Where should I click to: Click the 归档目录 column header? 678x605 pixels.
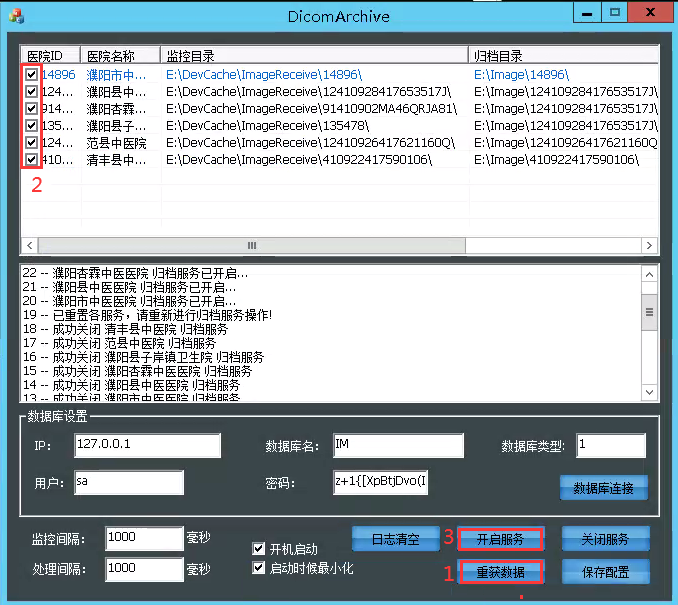click(x=563, y=56)
